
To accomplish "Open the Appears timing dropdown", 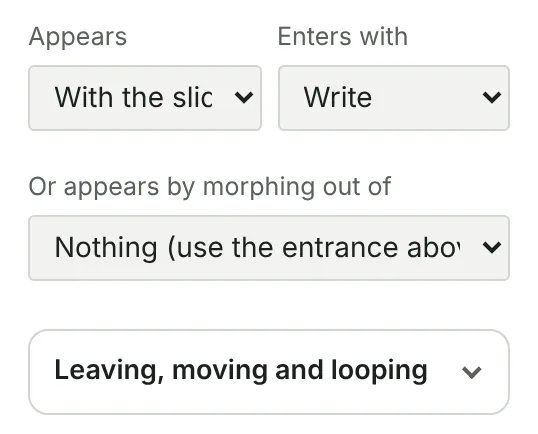I will [145, 98].
